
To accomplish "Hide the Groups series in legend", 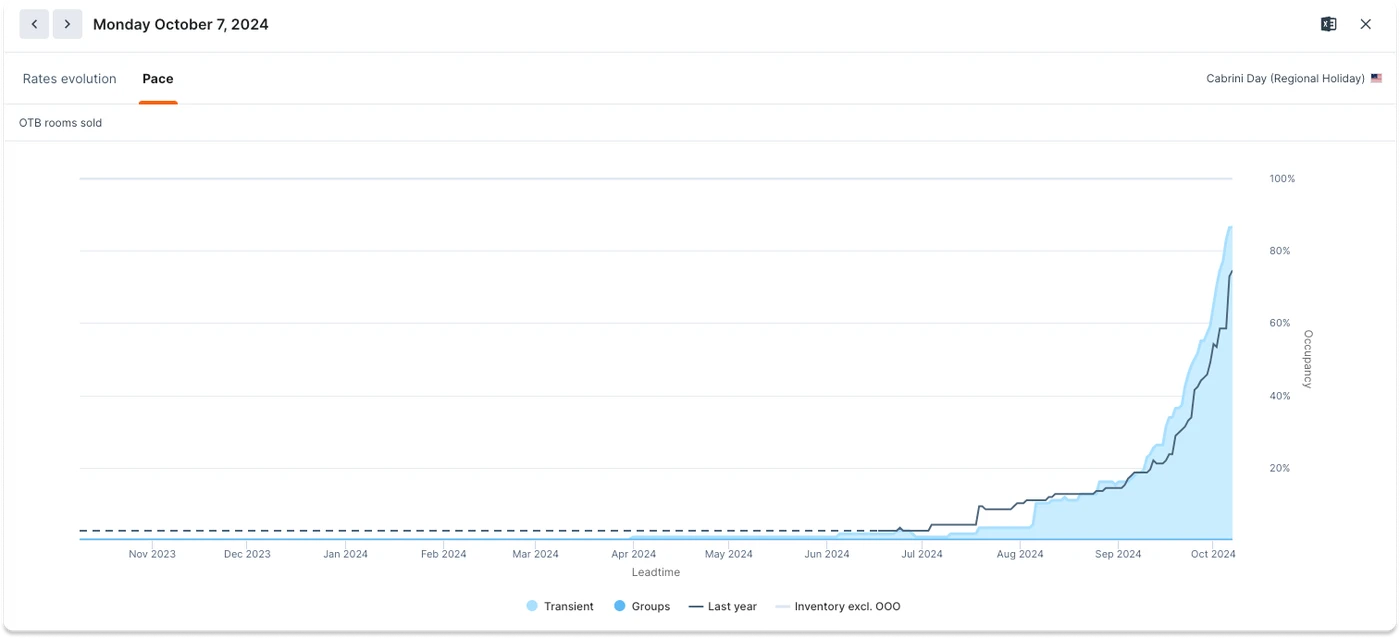I will click(x=642, y=606).
